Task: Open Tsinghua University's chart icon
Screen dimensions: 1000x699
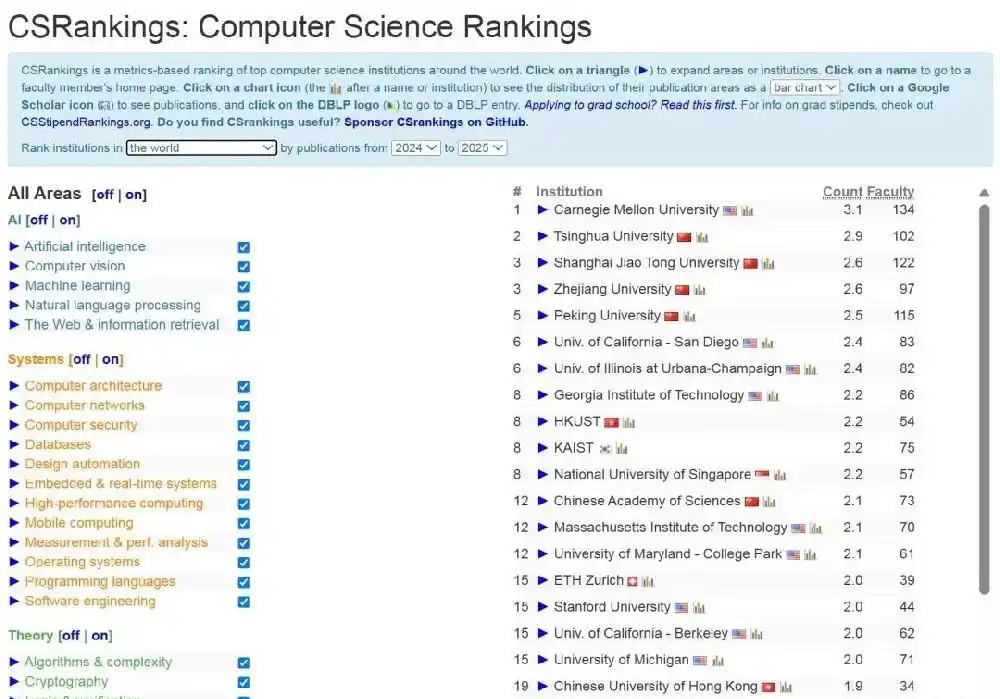Action: tap(702, 238)
